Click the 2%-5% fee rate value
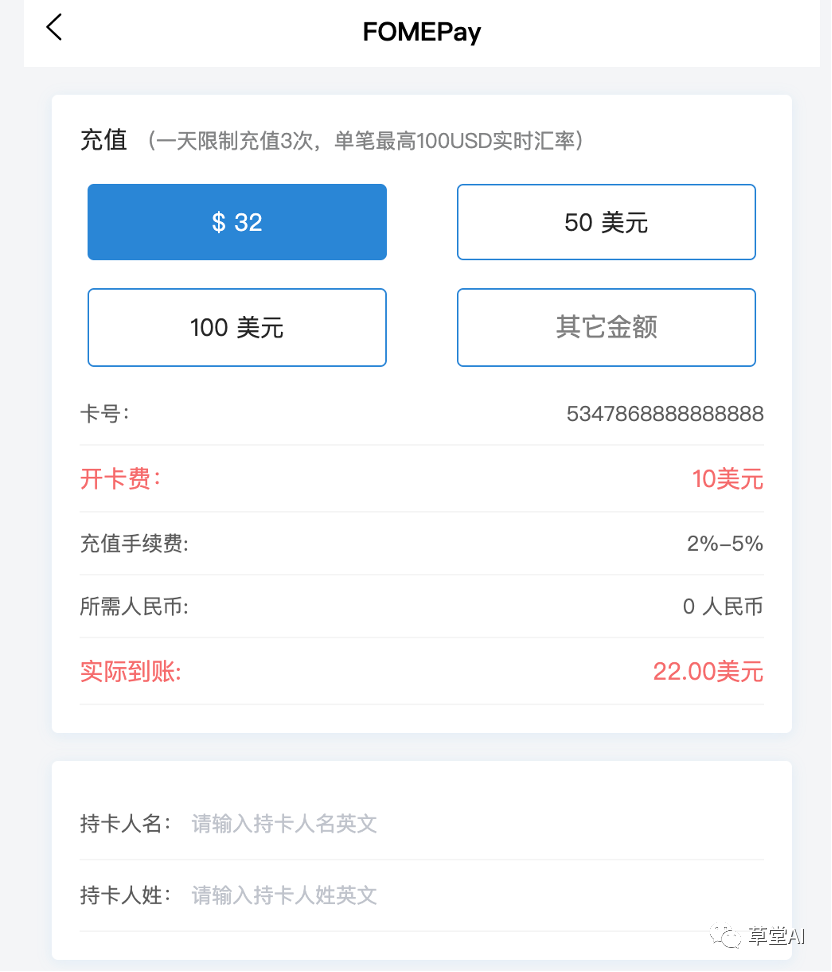This screenshot has height=972, width=832. (725, 544)
